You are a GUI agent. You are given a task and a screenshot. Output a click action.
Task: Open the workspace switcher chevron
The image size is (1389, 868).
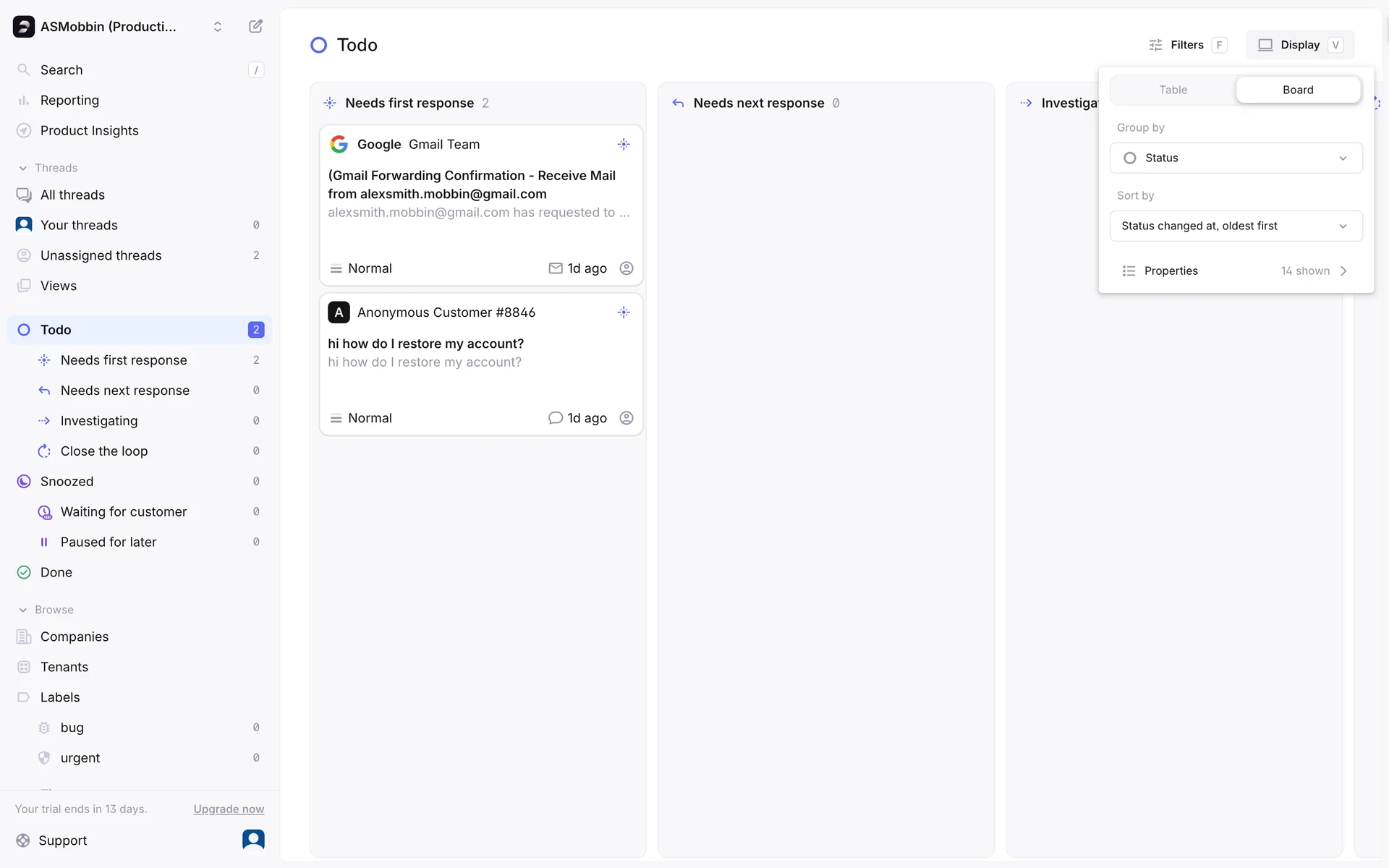pos(217,27)
